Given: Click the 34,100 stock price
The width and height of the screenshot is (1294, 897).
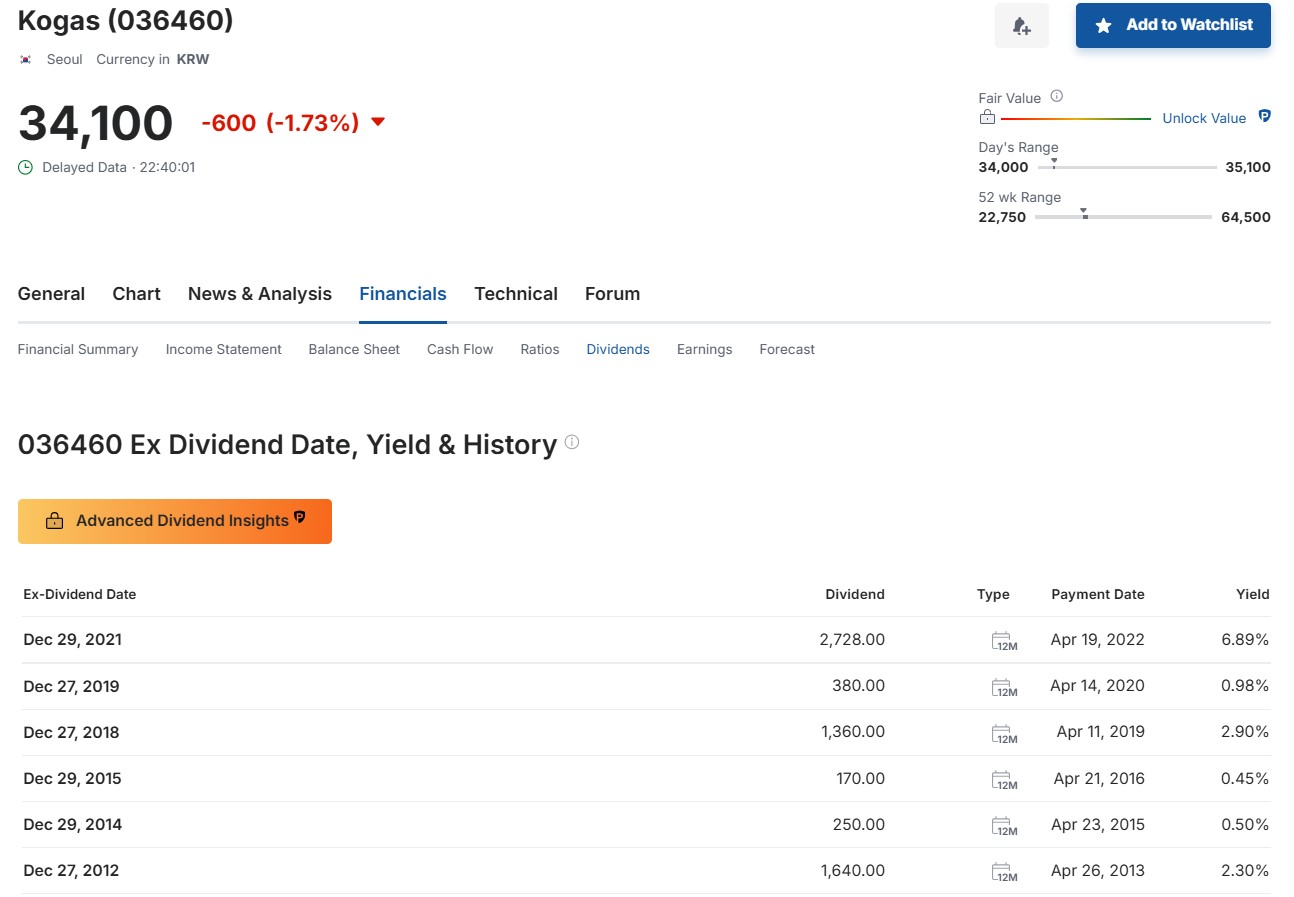Looking at the screenshot, I should (x=96, y=123).
